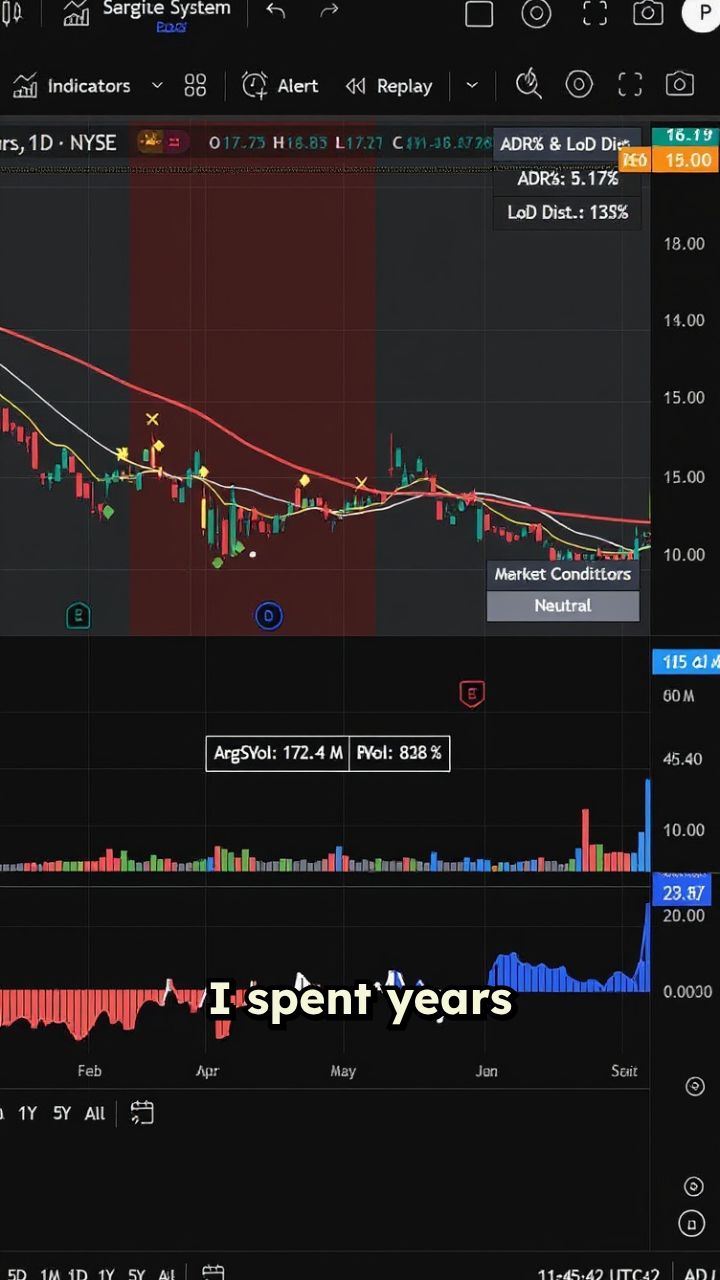Click the orange 15.00 price label
This screenshot has width=720, height=1280.
pos(684,160)
